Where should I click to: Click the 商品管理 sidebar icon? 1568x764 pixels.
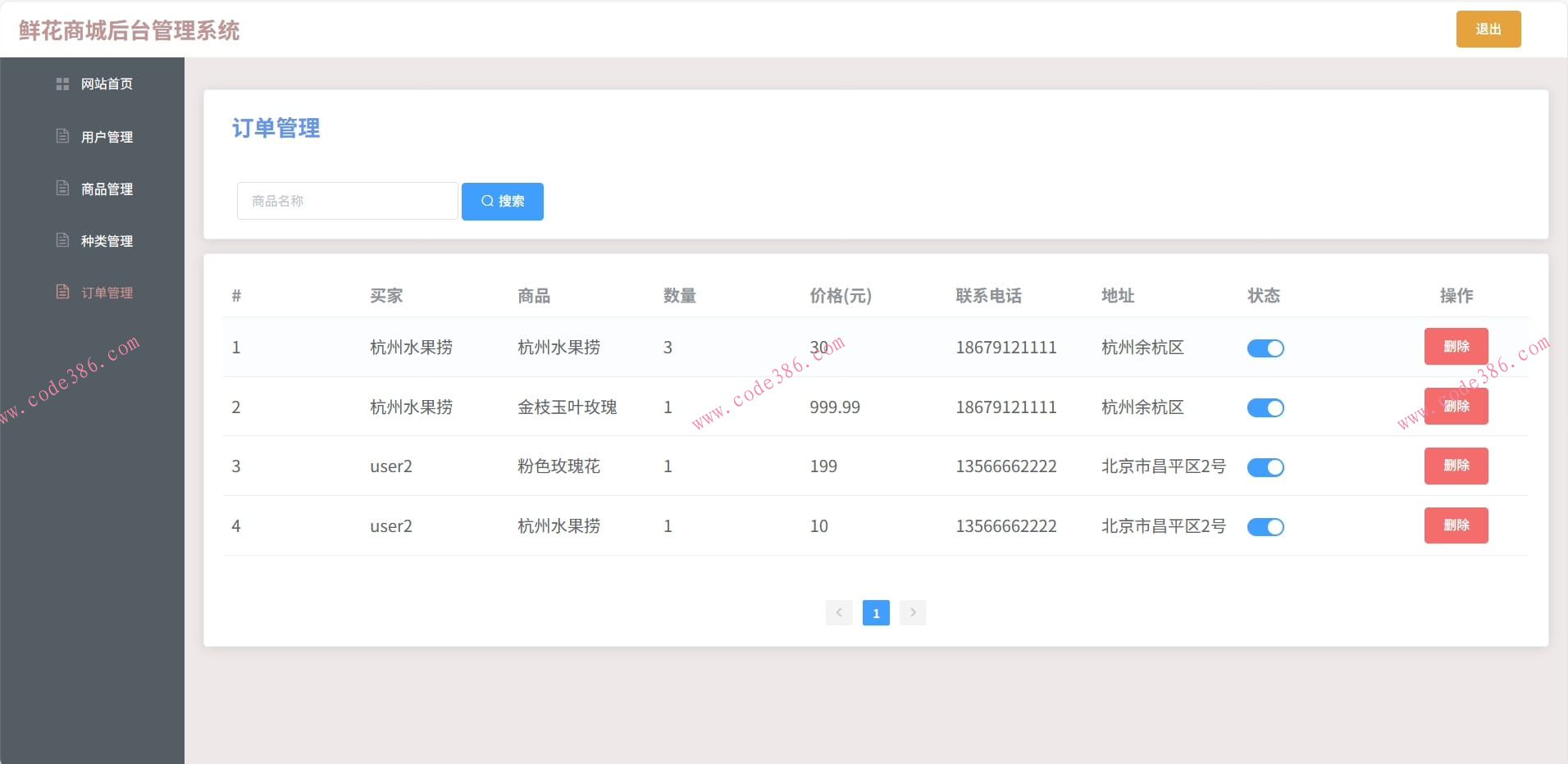click(x=63, y=188)
